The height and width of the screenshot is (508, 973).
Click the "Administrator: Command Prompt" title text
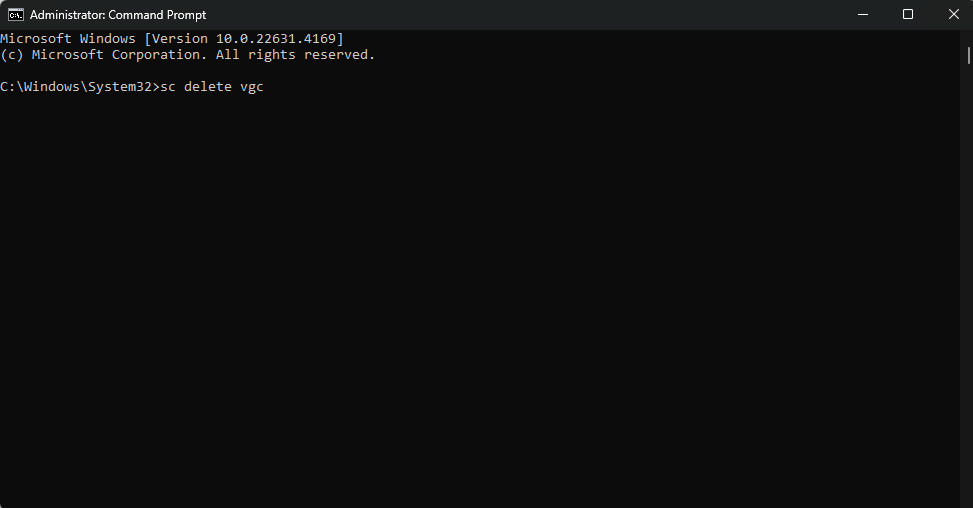pyautogui.click(x=118, y=15)
